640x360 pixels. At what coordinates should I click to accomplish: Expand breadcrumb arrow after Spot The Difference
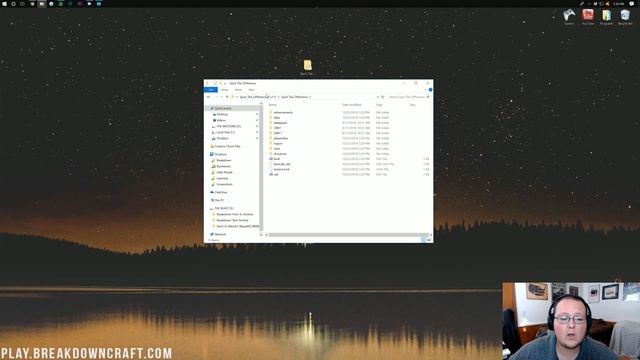(x=310, y=97)
